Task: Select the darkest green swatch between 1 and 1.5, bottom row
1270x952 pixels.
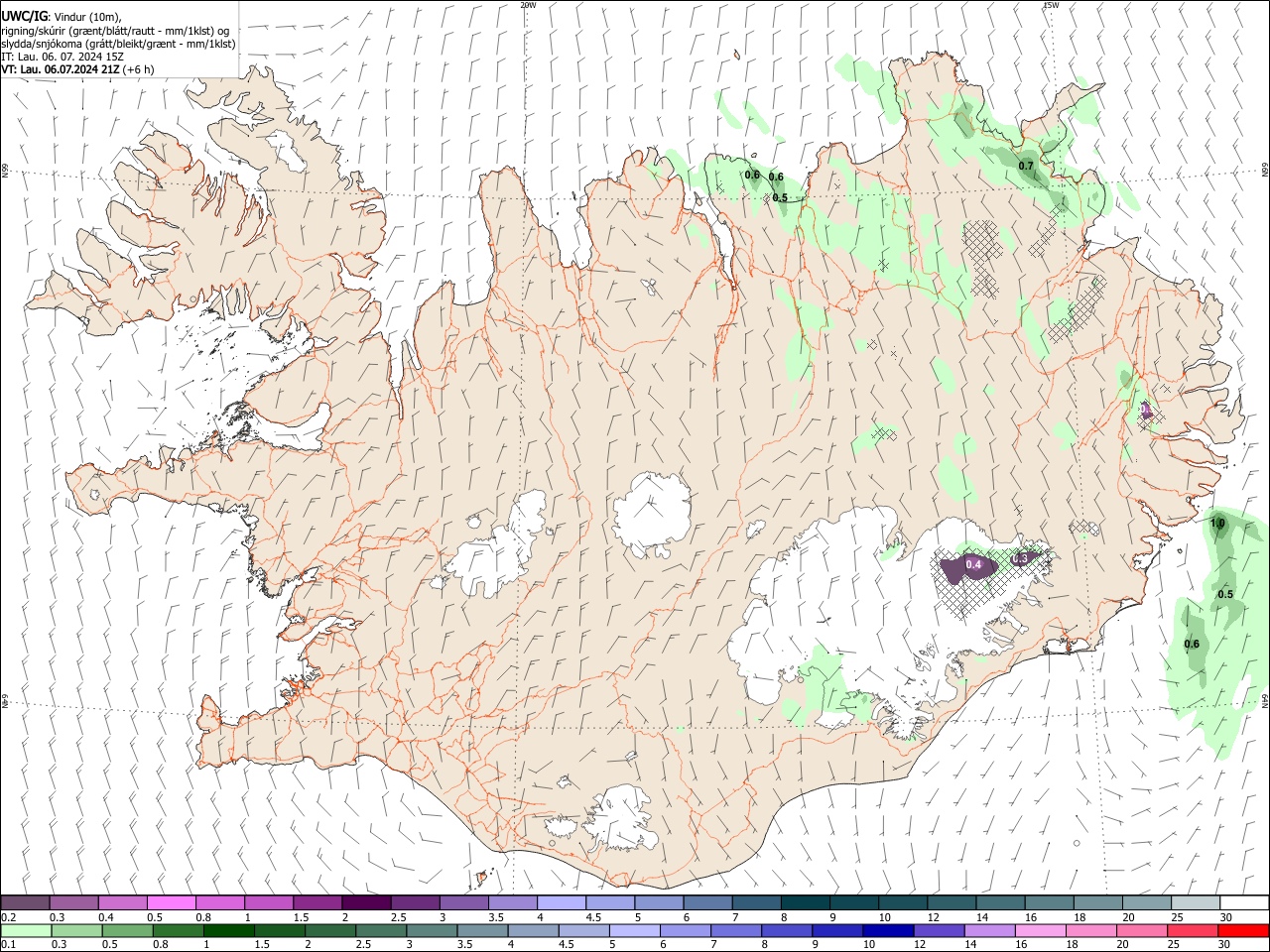Action: click(228, 930)
